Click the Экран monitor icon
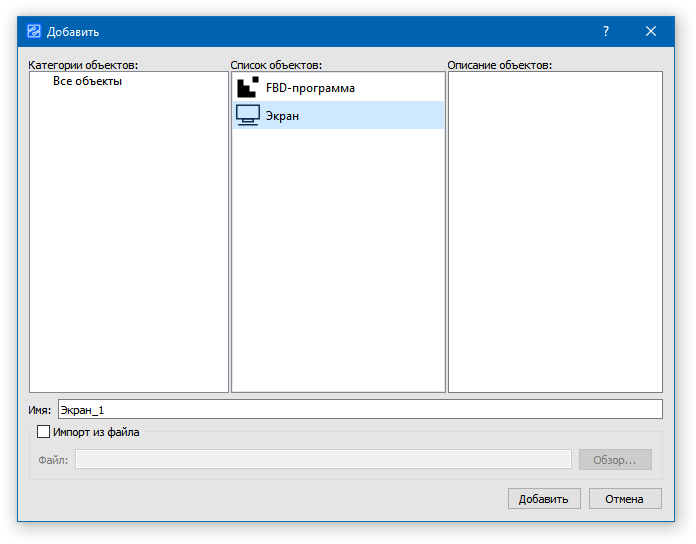Viewport: 696px width, 544px height. pyautogui.click(x=247, y=116)
